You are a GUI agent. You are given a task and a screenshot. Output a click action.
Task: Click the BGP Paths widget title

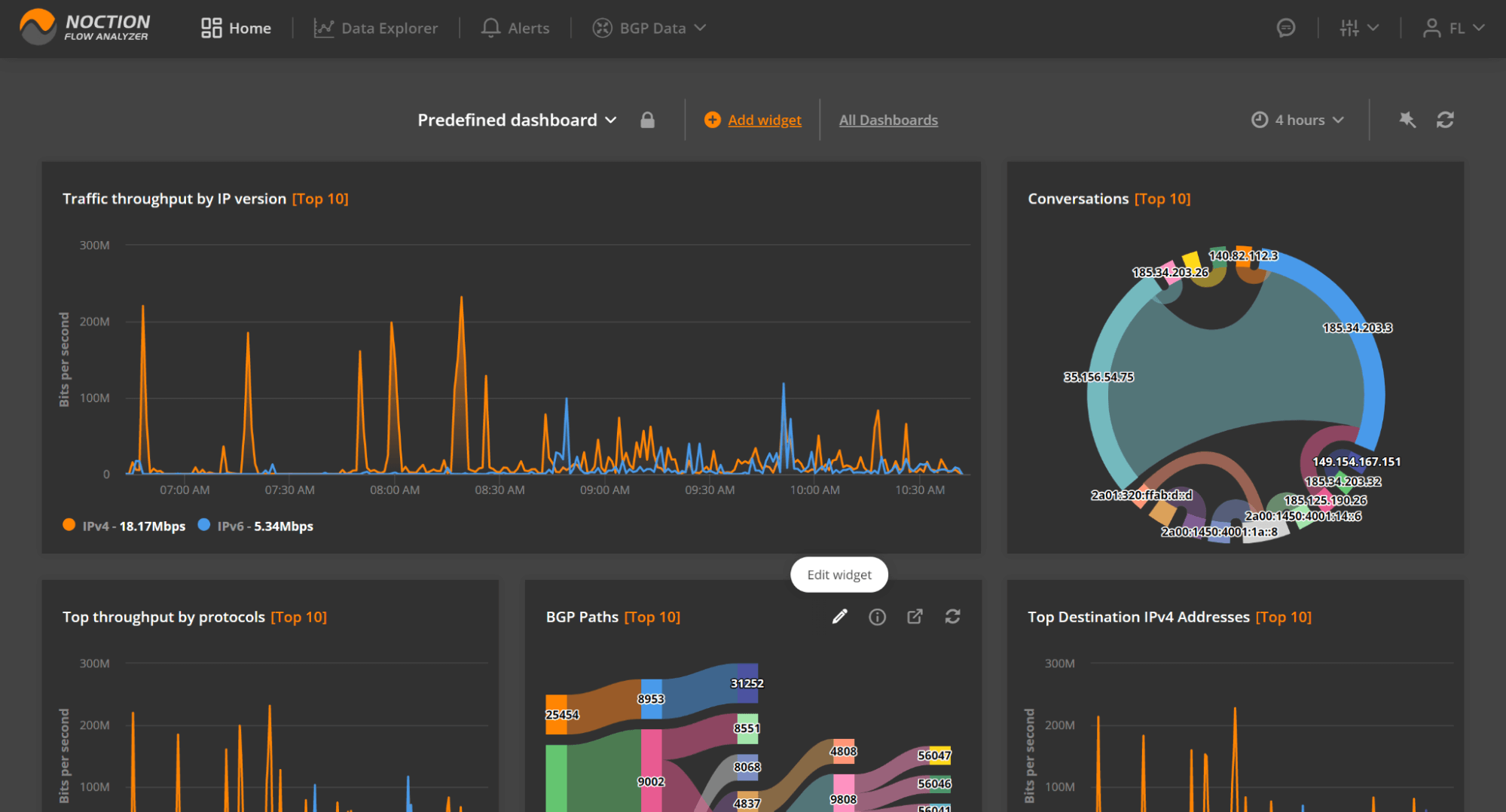coord(582,617)
